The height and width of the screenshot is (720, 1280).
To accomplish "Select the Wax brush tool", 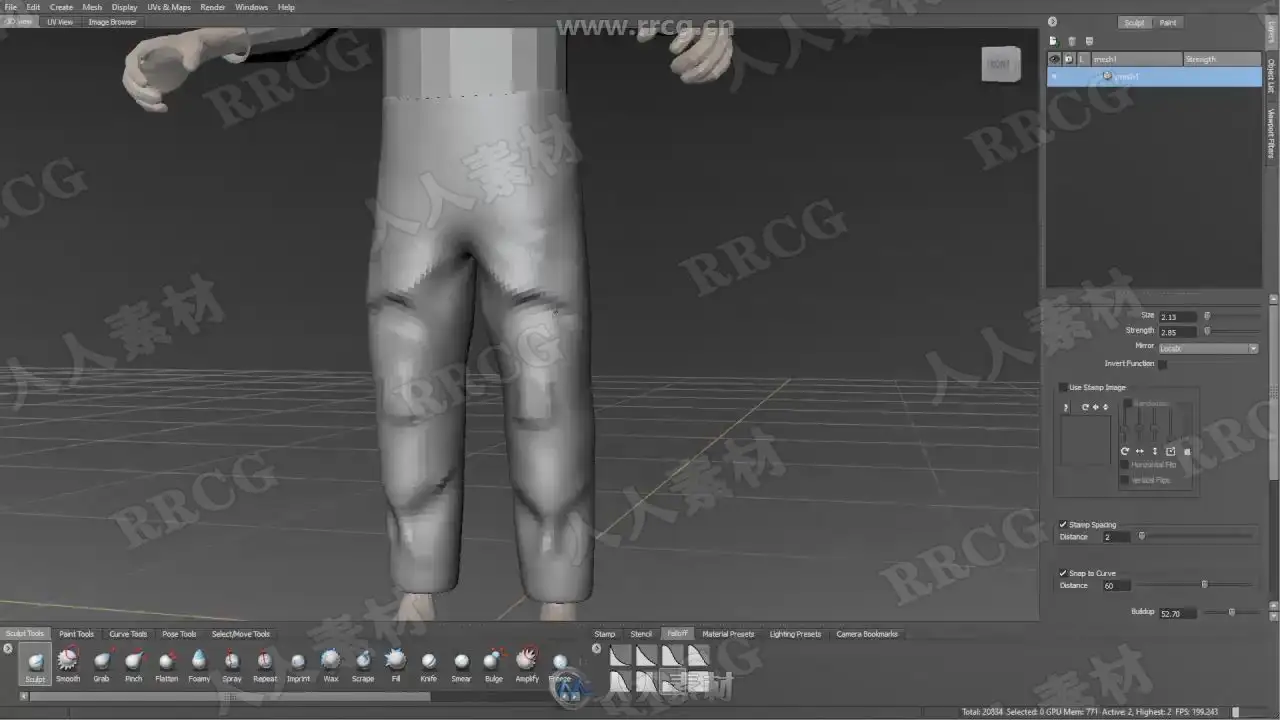I will (x=330, y=664).
